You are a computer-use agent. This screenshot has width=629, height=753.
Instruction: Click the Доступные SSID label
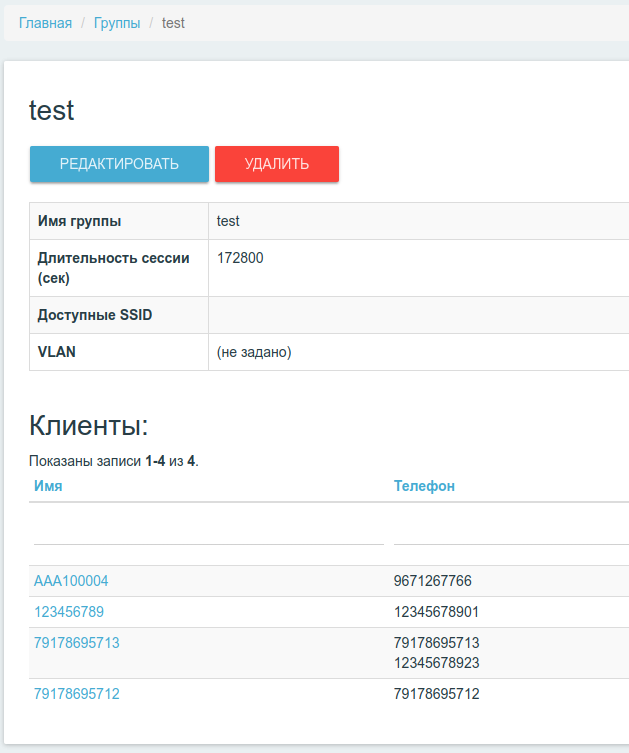pos(95,315)
